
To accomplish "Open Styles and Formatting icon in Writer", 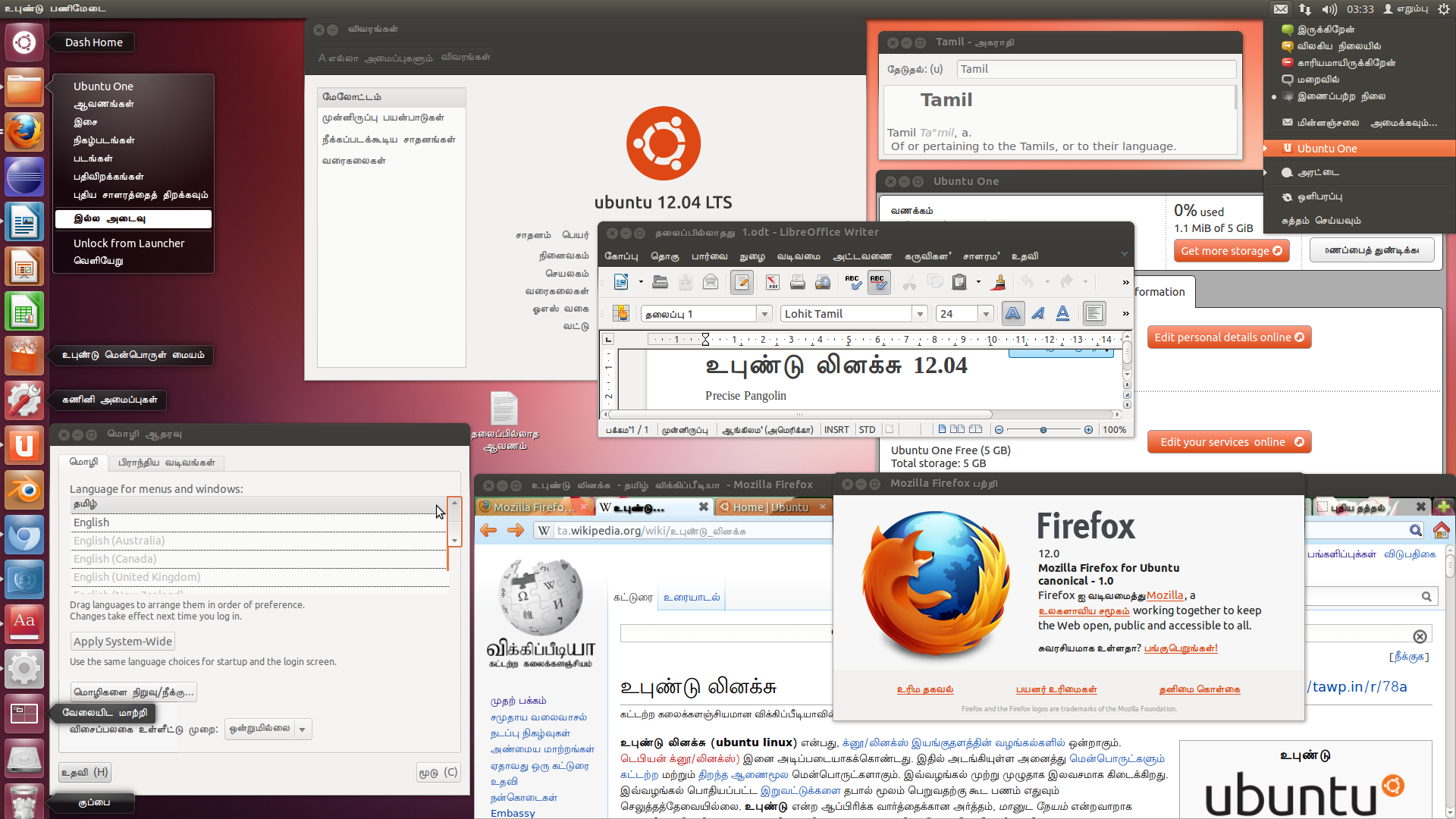I will [621, 313].
